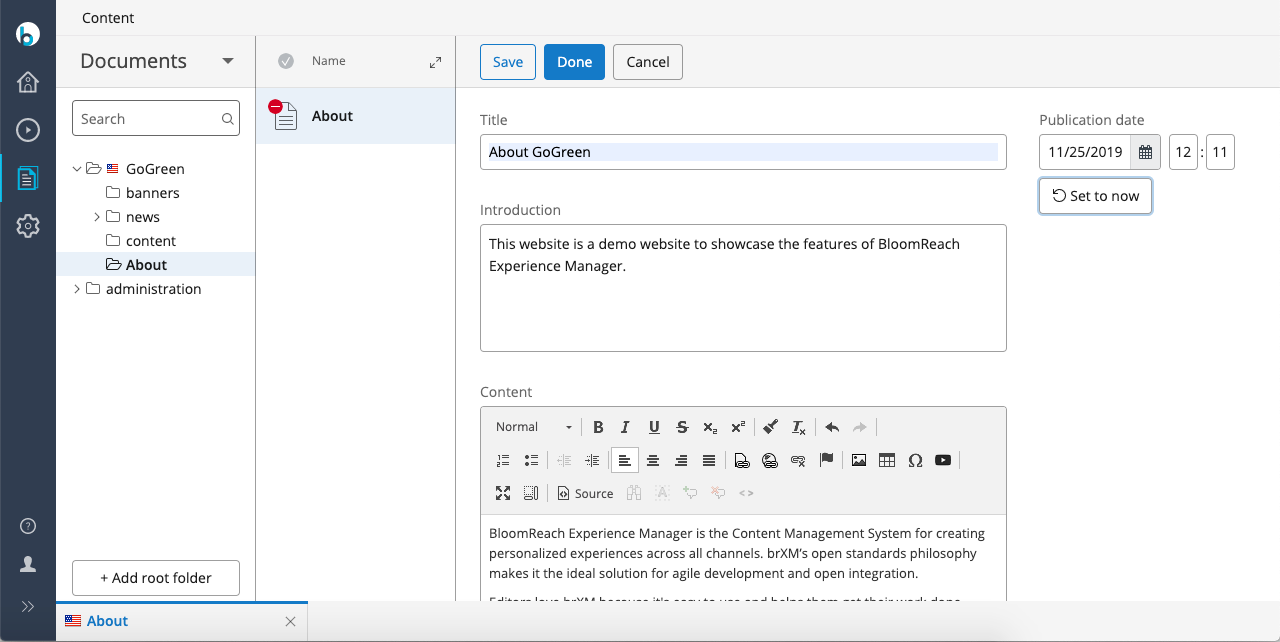Add root folder

pos(156,578)
